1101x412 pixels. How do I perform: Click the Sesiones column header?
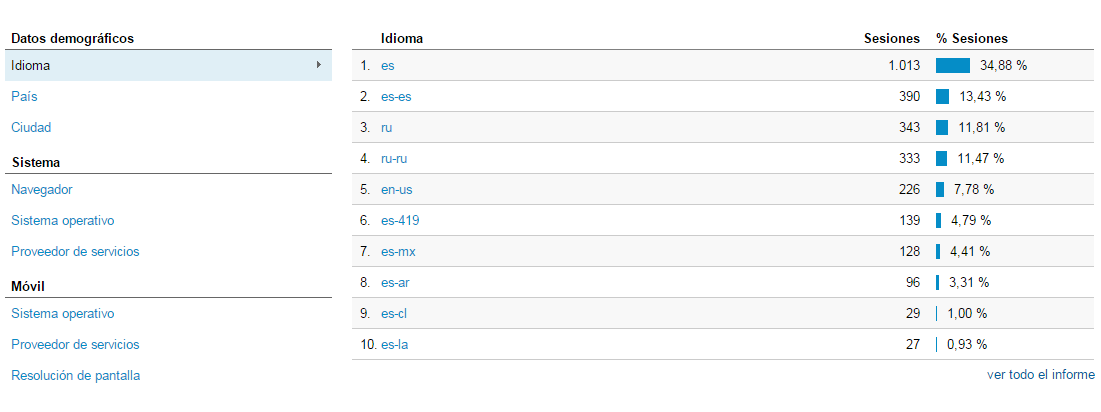(x=891, y=39)
